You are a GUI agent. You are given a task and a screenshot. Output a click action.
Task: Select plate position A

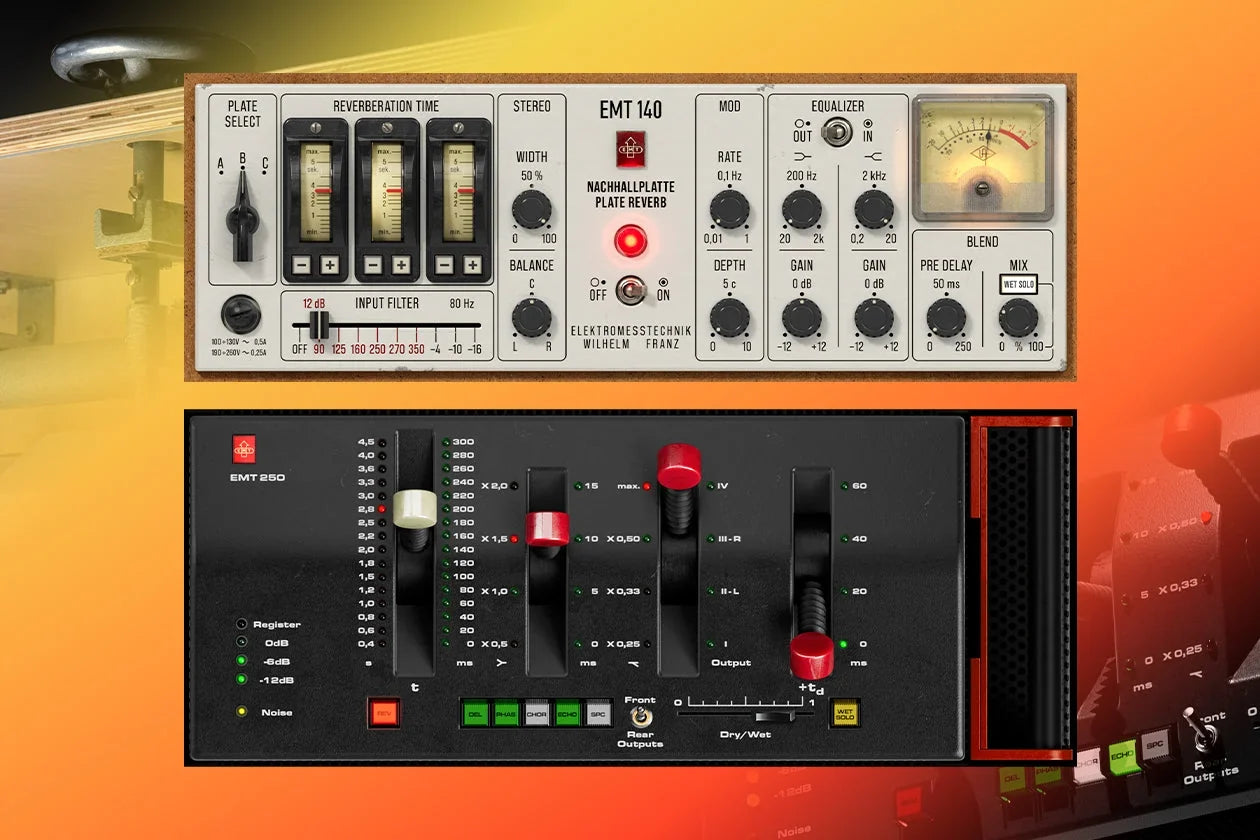[220, 164]
